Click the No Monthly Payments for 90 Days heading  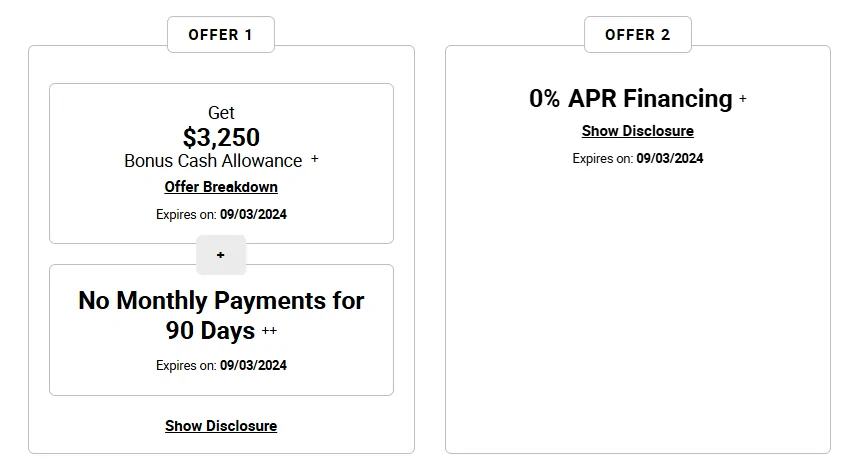pos(221,315)
